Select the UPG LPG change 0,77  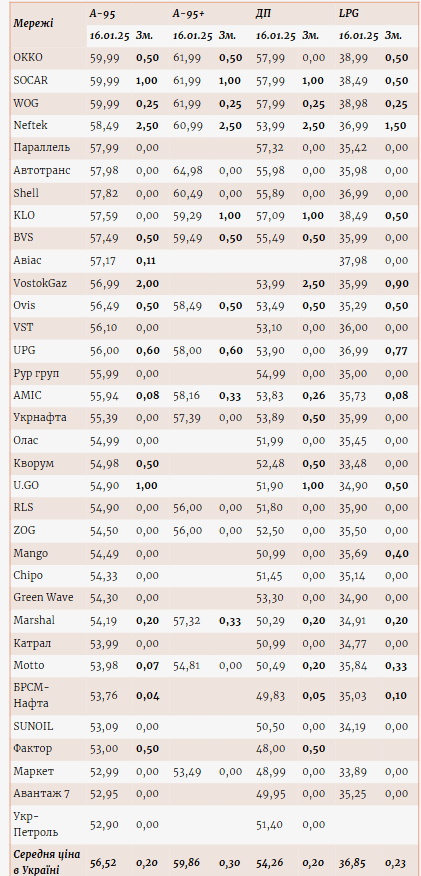click(x=396, y=351)
